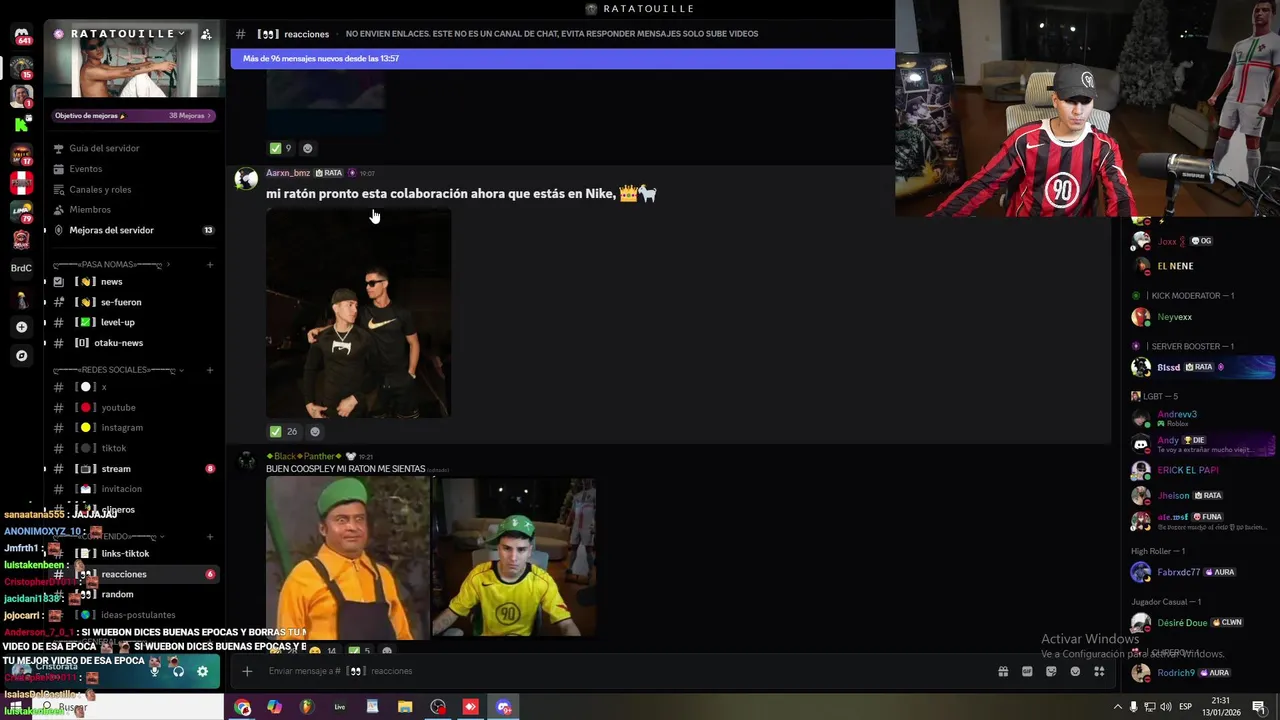Open the tiktok channel
The image size is (1280, 720).
coord(132,448)
